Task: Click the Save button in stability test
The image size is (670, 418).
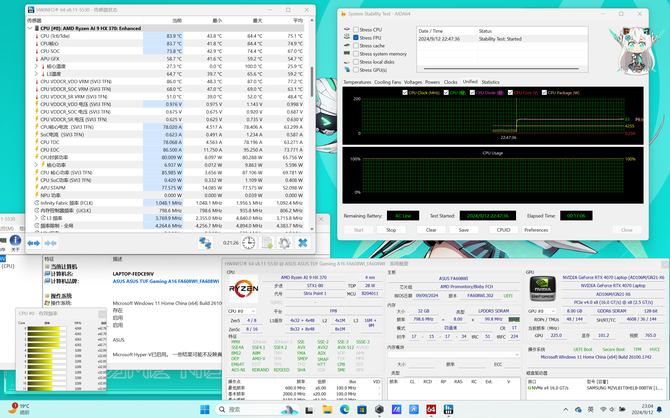Action: (464, 230)
